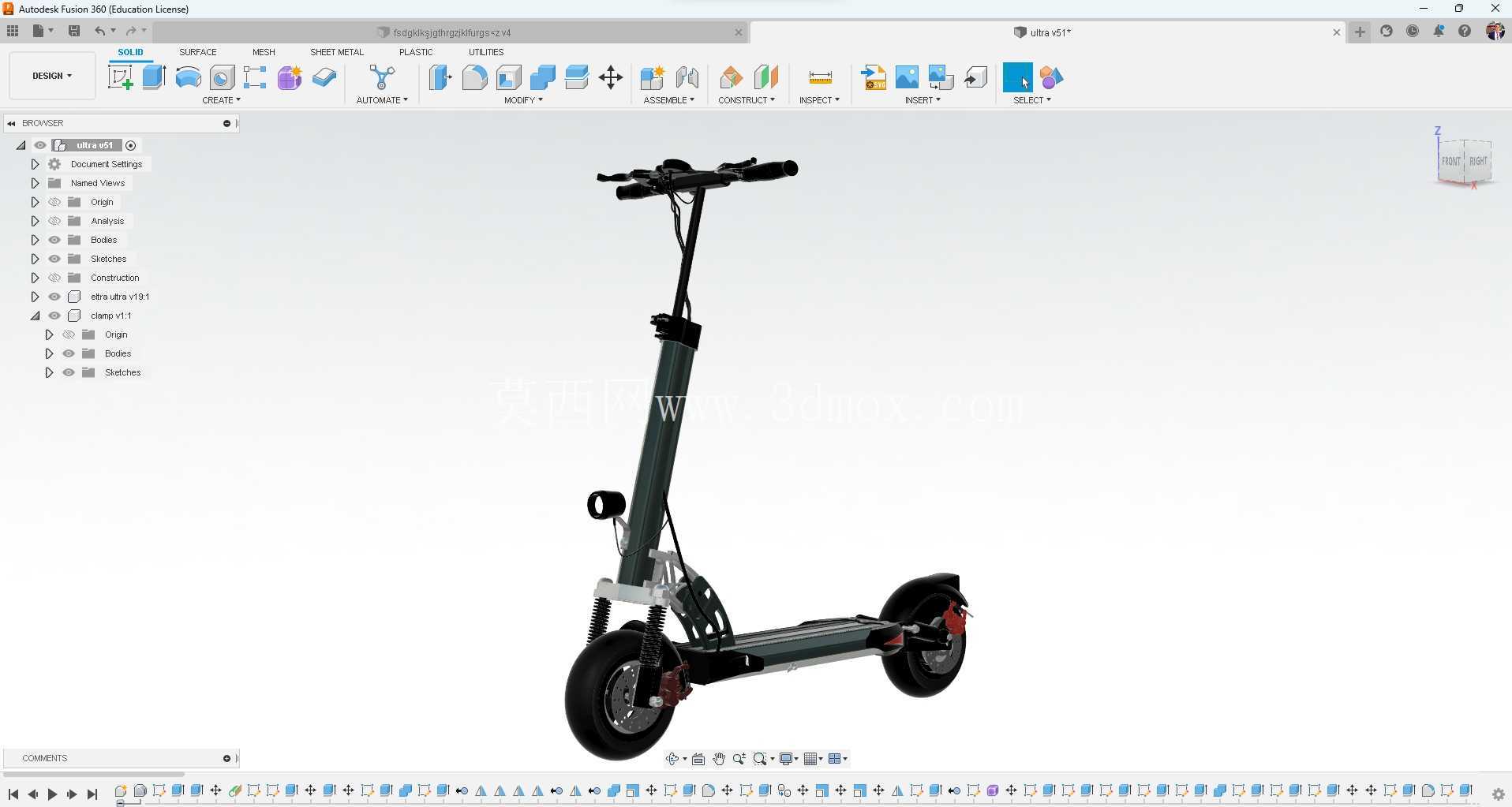
Task: Open the DESIGN workspace dropdown
Action: [x=52, y=76]
